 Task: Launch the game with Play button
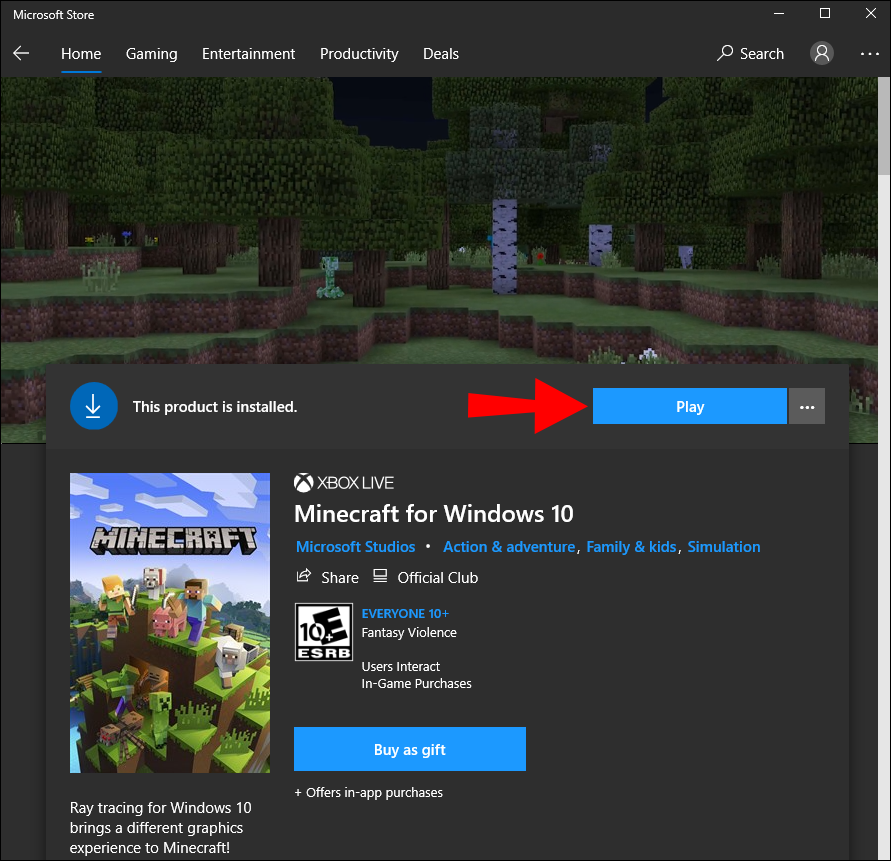(689, 406)
